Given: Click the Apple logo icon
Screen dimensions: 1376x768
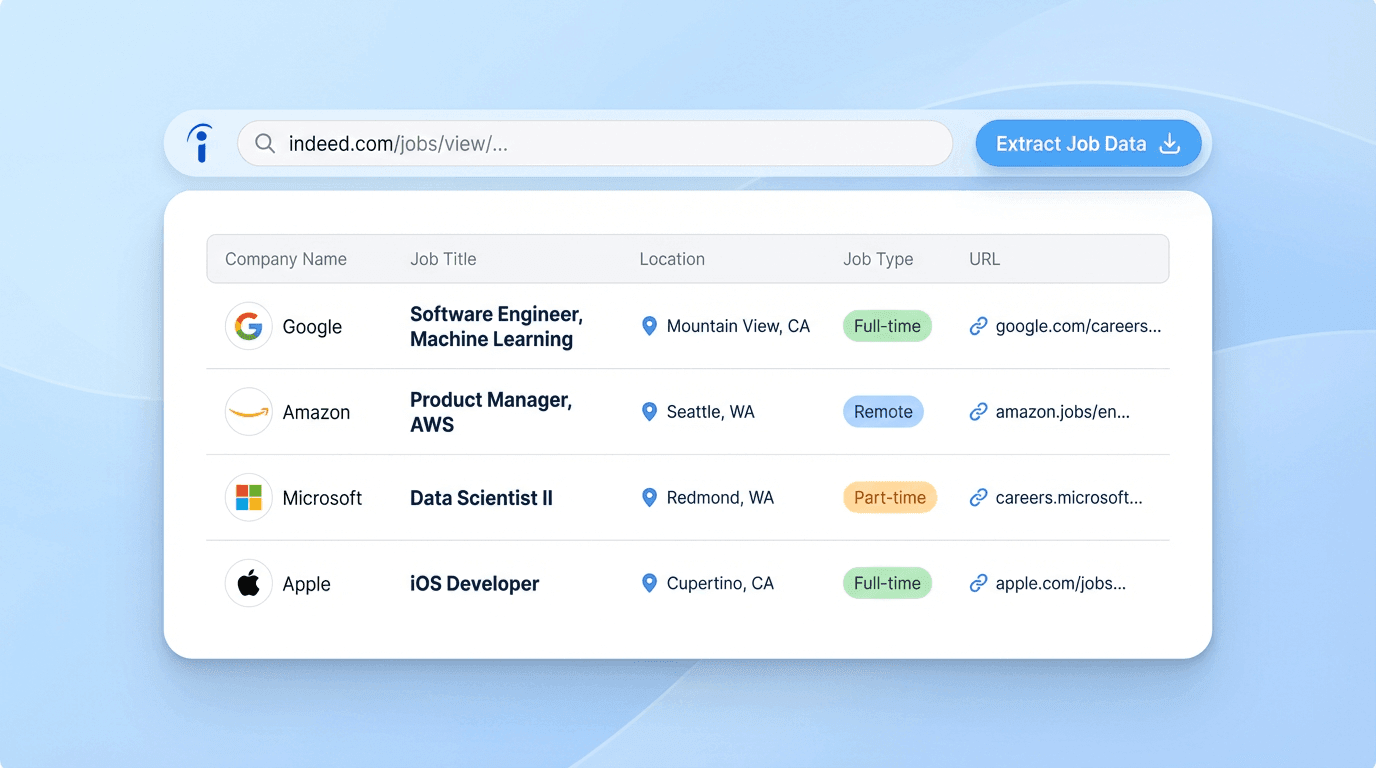Looking at the screenshot, I should [x=248, y=583].
